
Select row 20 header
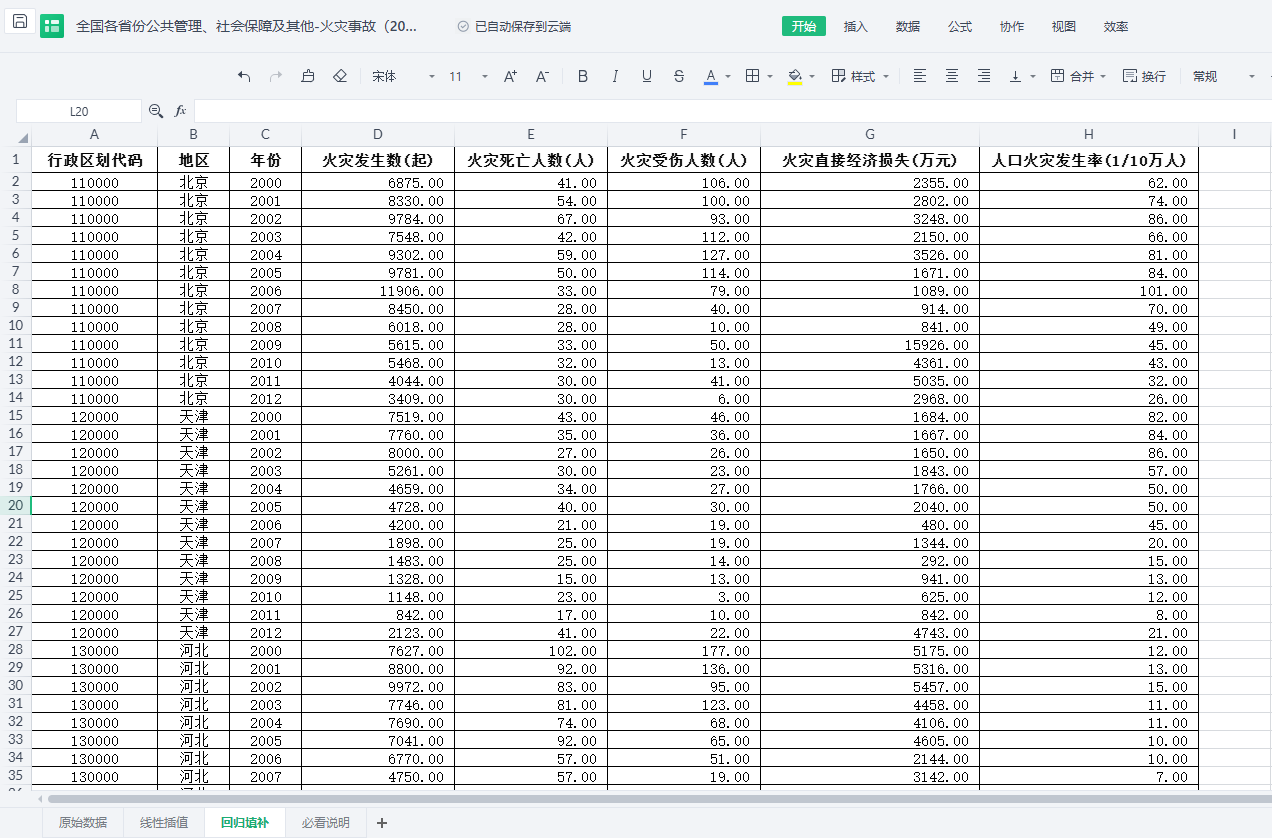pos(15,506)
